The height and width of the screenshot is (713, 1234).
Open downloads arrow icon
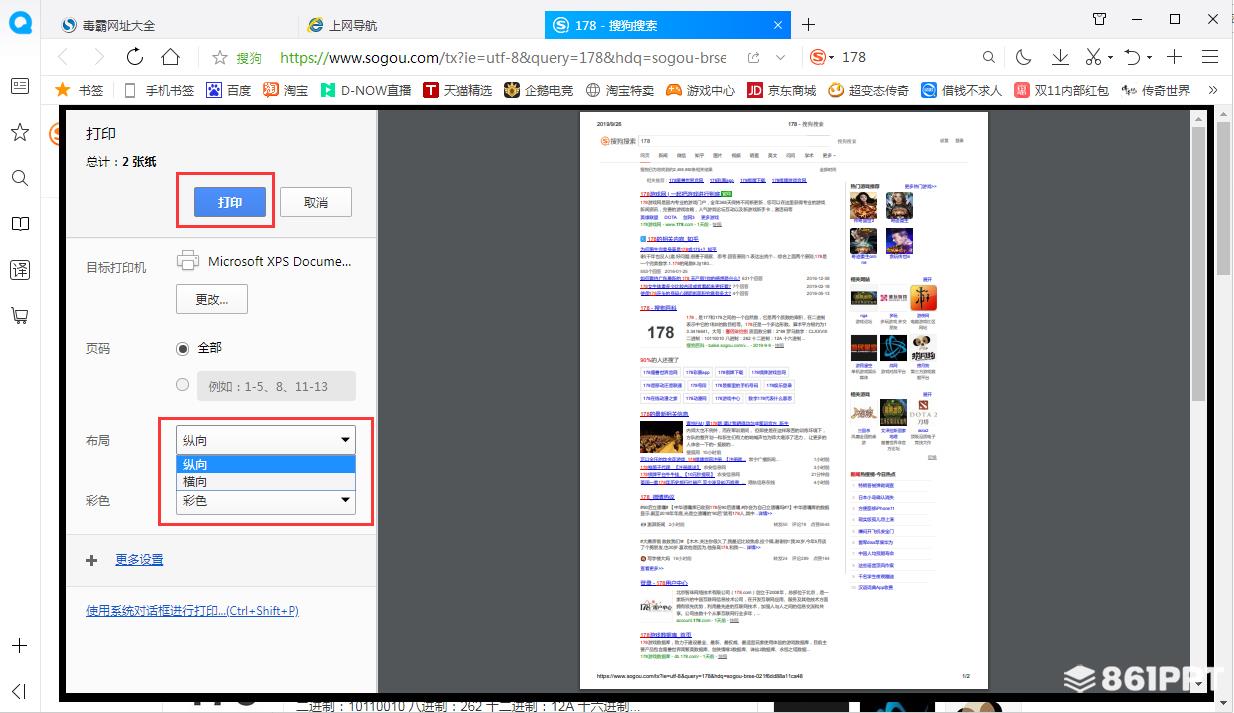pyautogui.click(x=1060, y=57)
